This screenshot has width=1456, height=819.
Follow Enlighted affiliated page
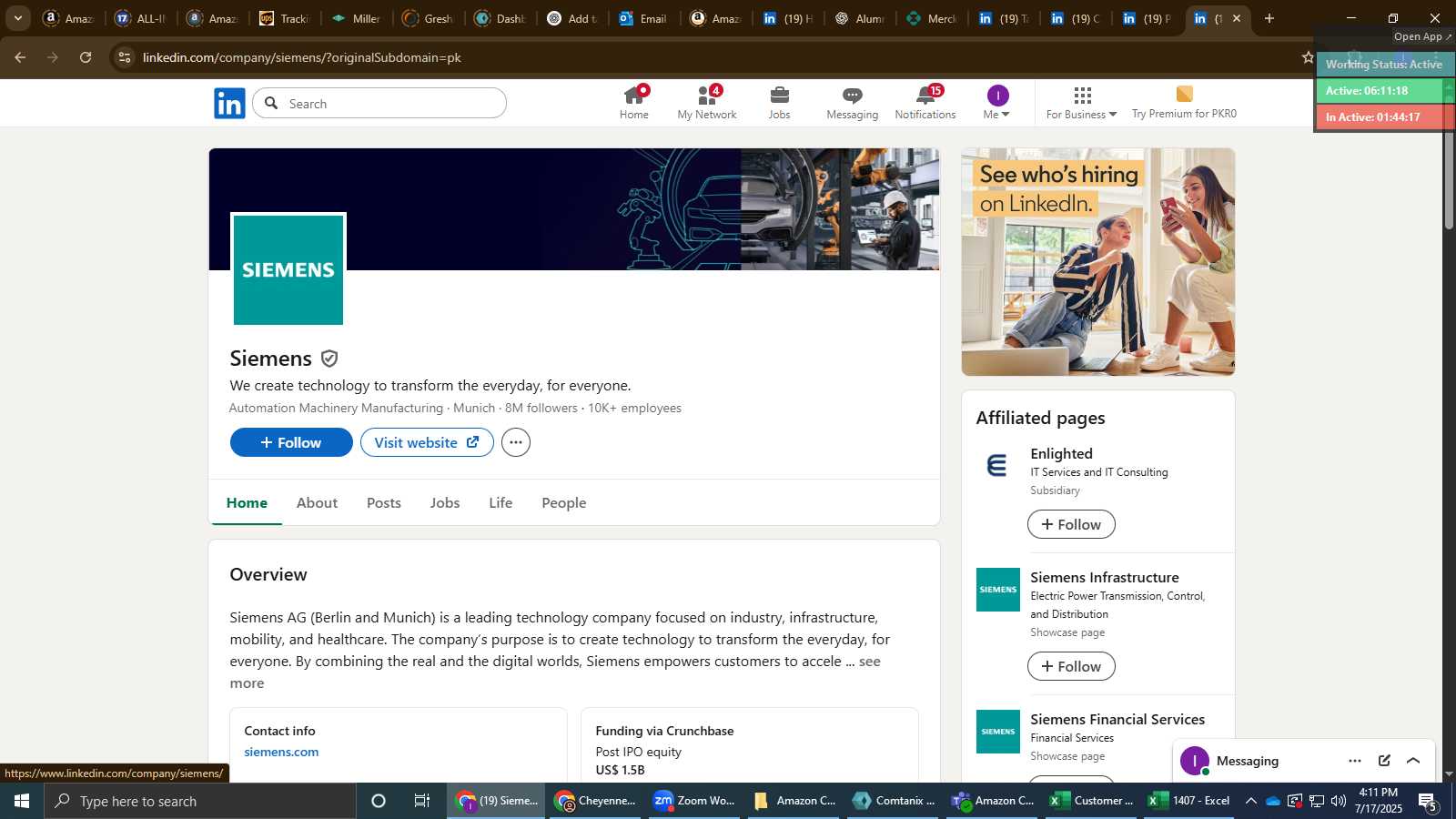point(1071,524)
